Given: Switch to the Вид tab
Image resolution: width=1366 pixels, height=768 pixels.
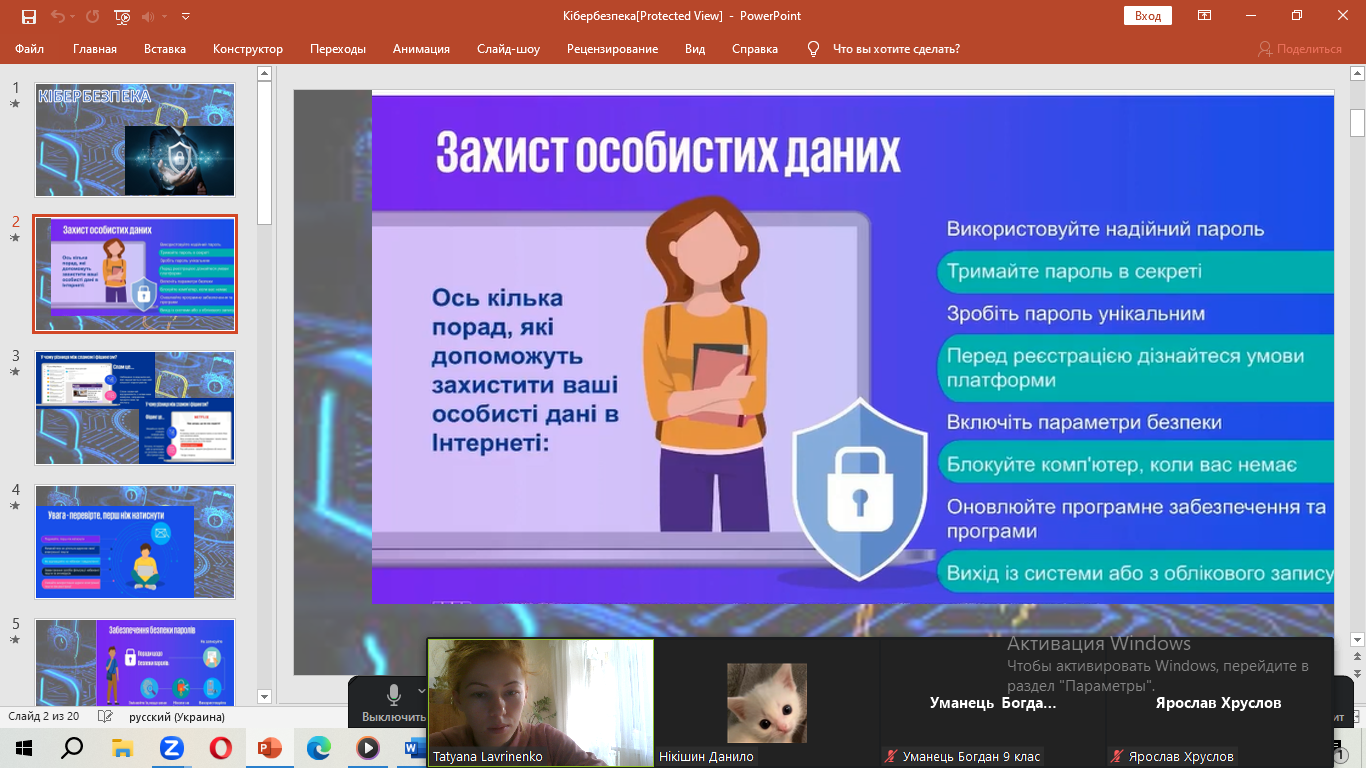Looking at the screenshot, I should [695, 49].
